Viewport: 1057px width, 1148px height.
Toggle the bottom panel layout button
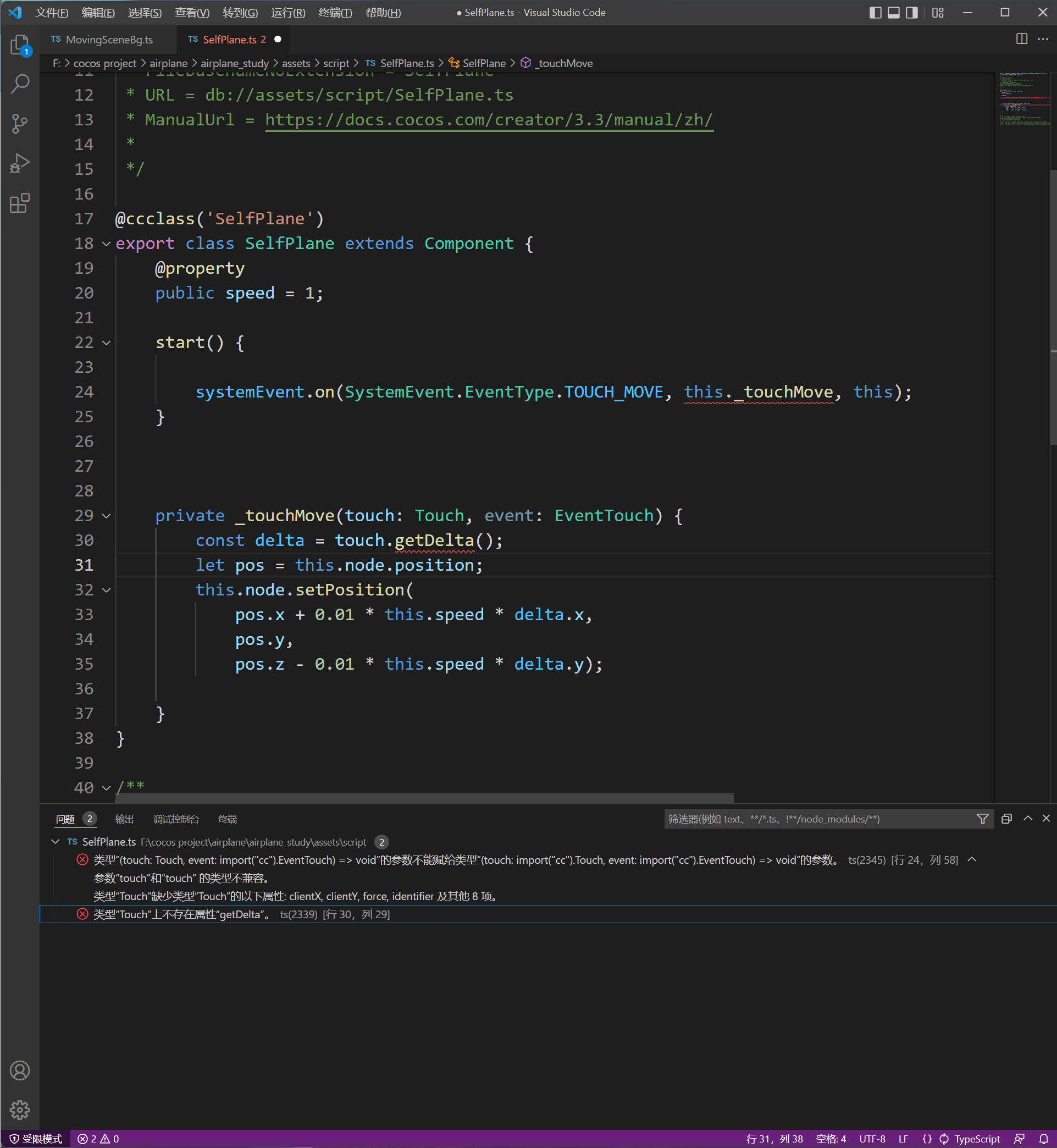[893, 13]
